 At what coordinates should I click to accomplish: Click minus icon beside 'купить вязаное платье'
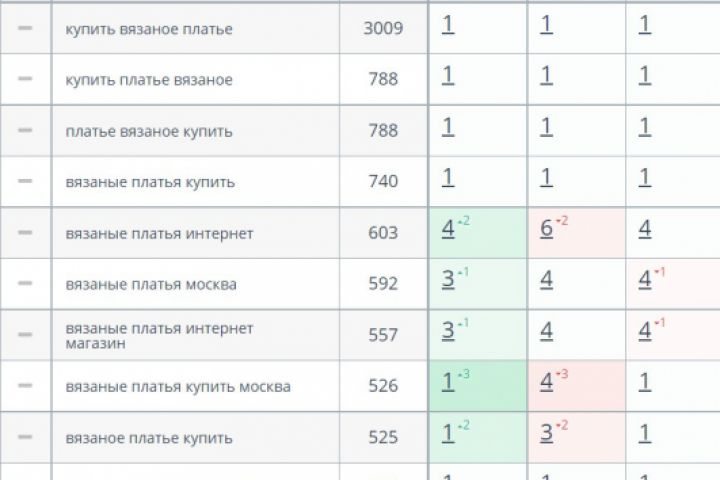pos(25,28)
